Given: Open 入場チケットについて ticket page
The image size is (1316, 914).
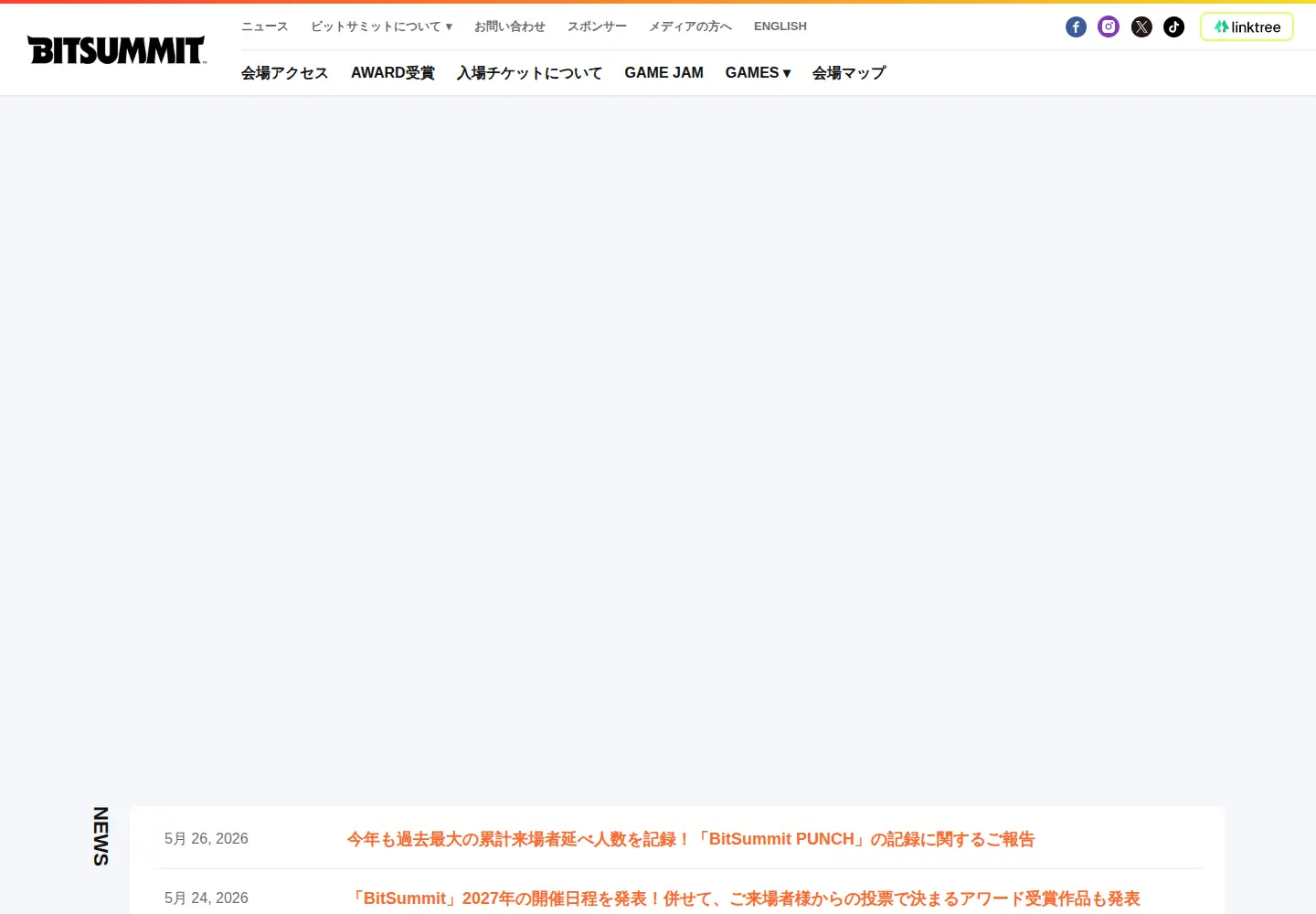Looking at the screenshot, I should coord(530,73).
